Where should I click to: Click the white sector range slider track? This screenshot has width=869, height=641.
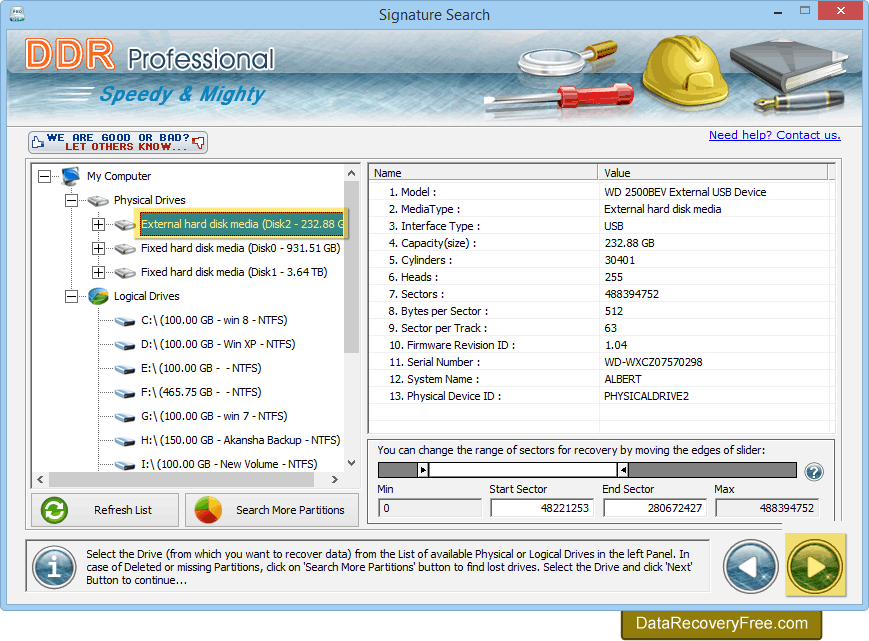pos(523,470)
